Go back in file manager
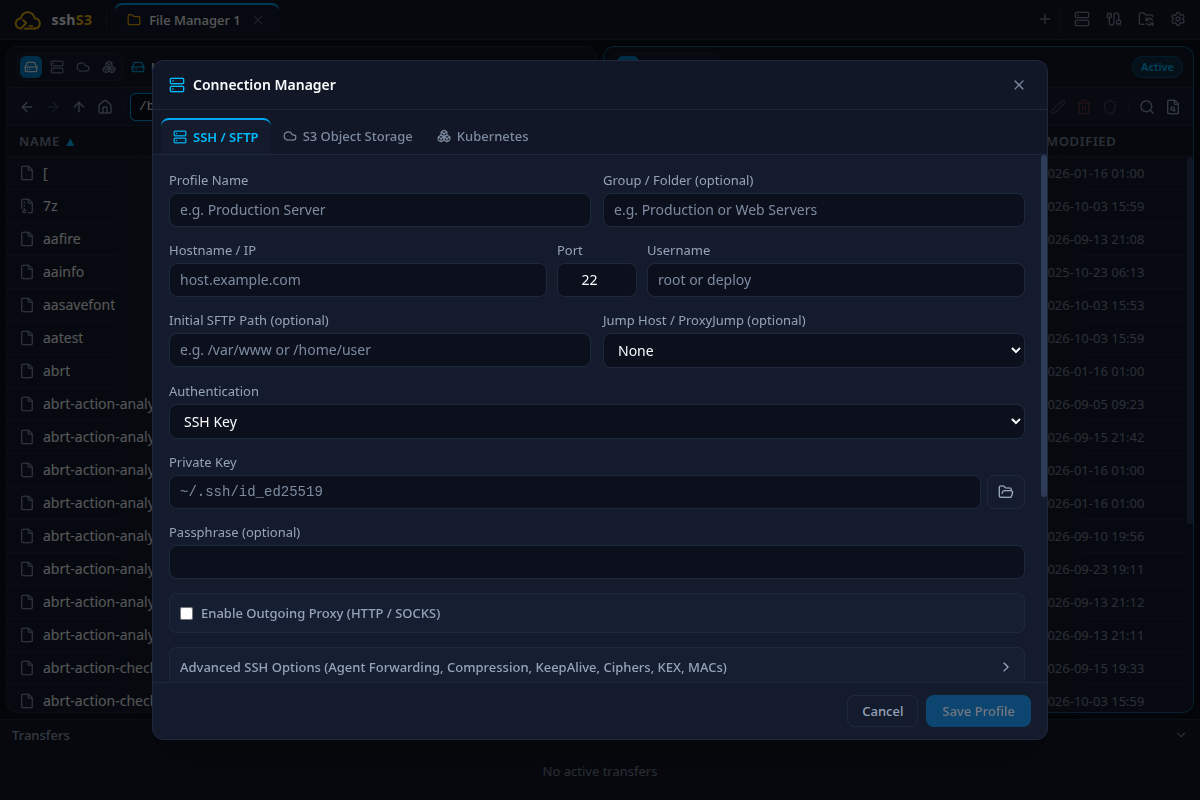The image size is (1200, 800). coord(27,107)
